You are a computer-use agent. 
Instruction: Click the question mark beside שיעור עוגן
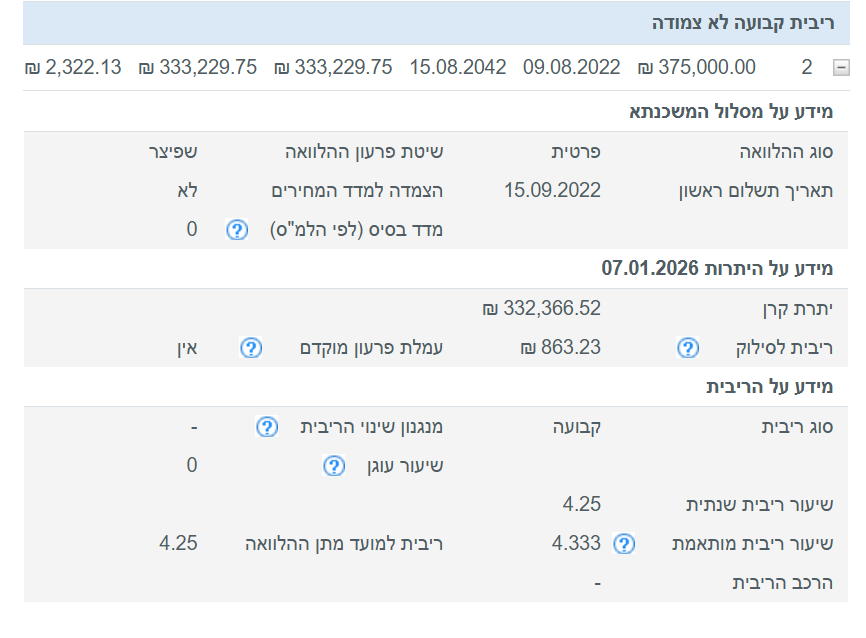[334, 465]
